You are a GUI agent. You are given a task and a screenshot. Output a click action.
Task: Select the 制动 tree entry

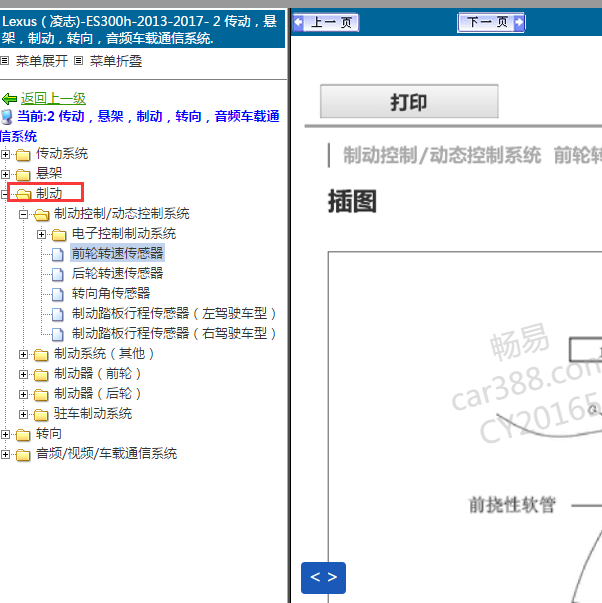click(x=49, y=193)
